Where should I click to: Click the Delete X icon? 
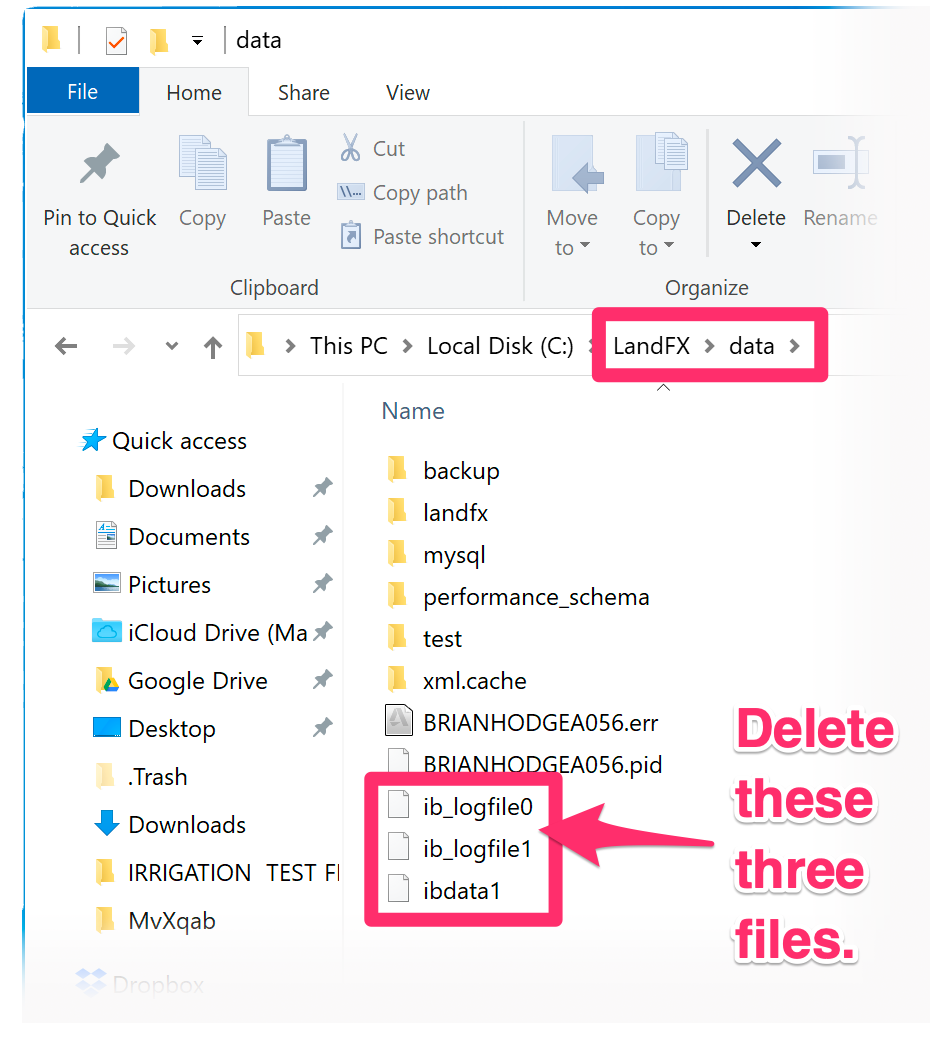coord(756,164)
